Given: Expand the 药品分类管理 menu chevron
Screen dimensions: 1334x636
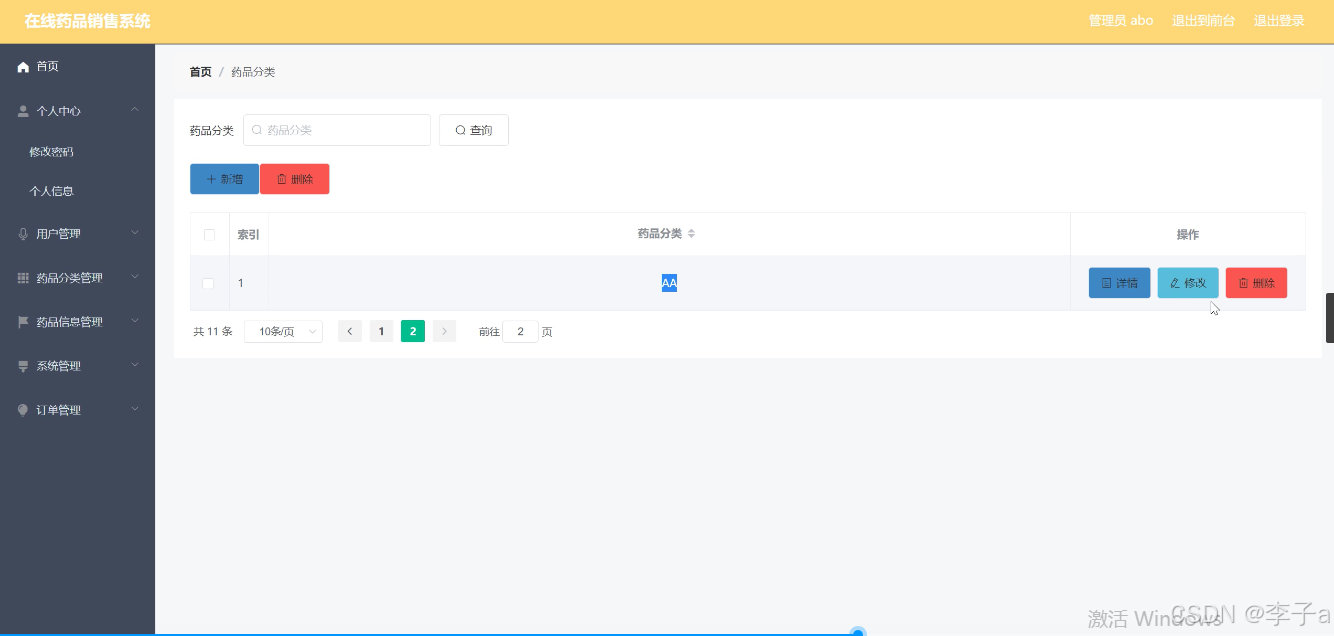Looking at the screenshot, I should [x=135, y=277].
